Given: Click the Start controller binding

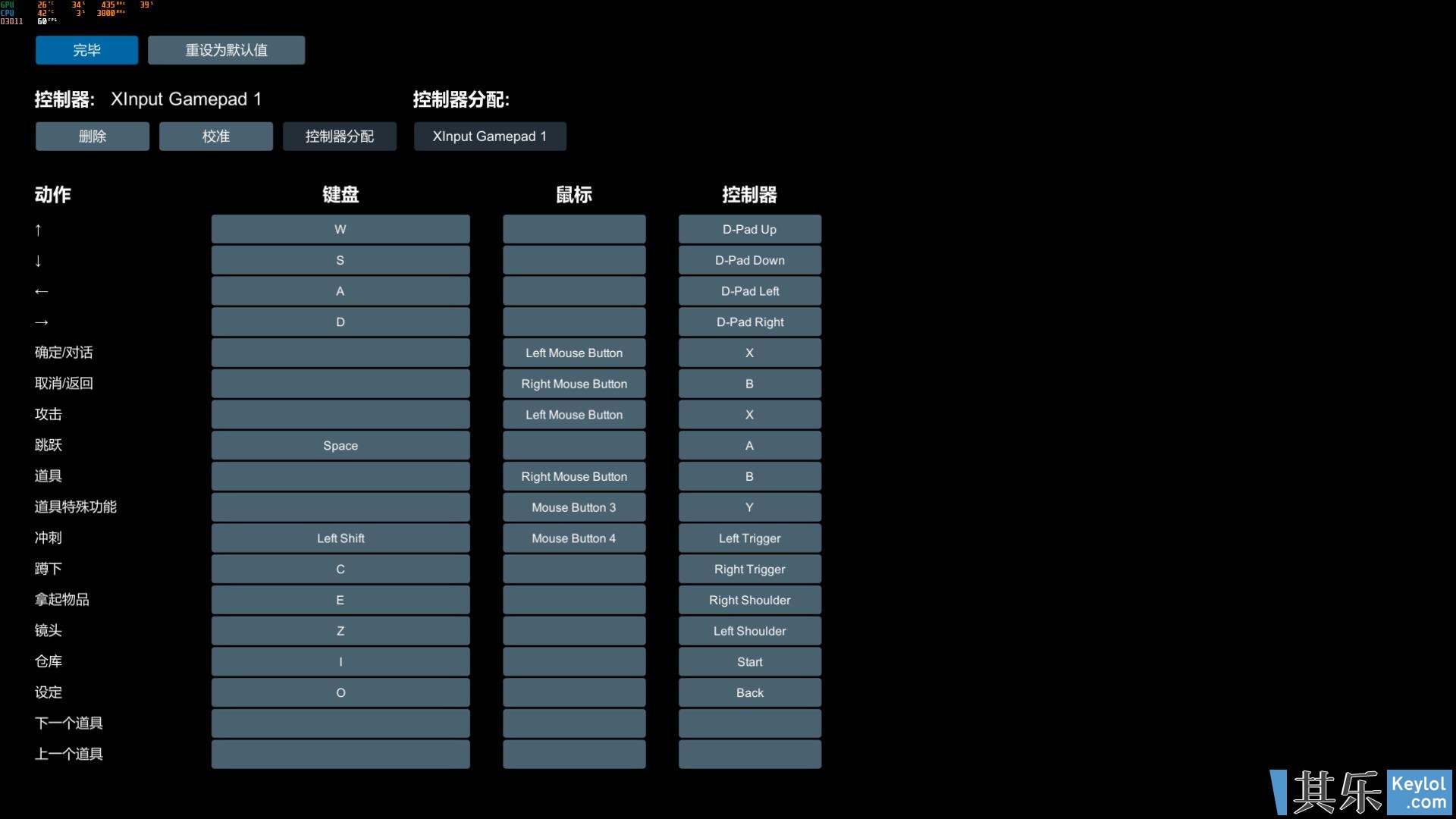Looking at the screenshot, I should (x=749, y=662).
